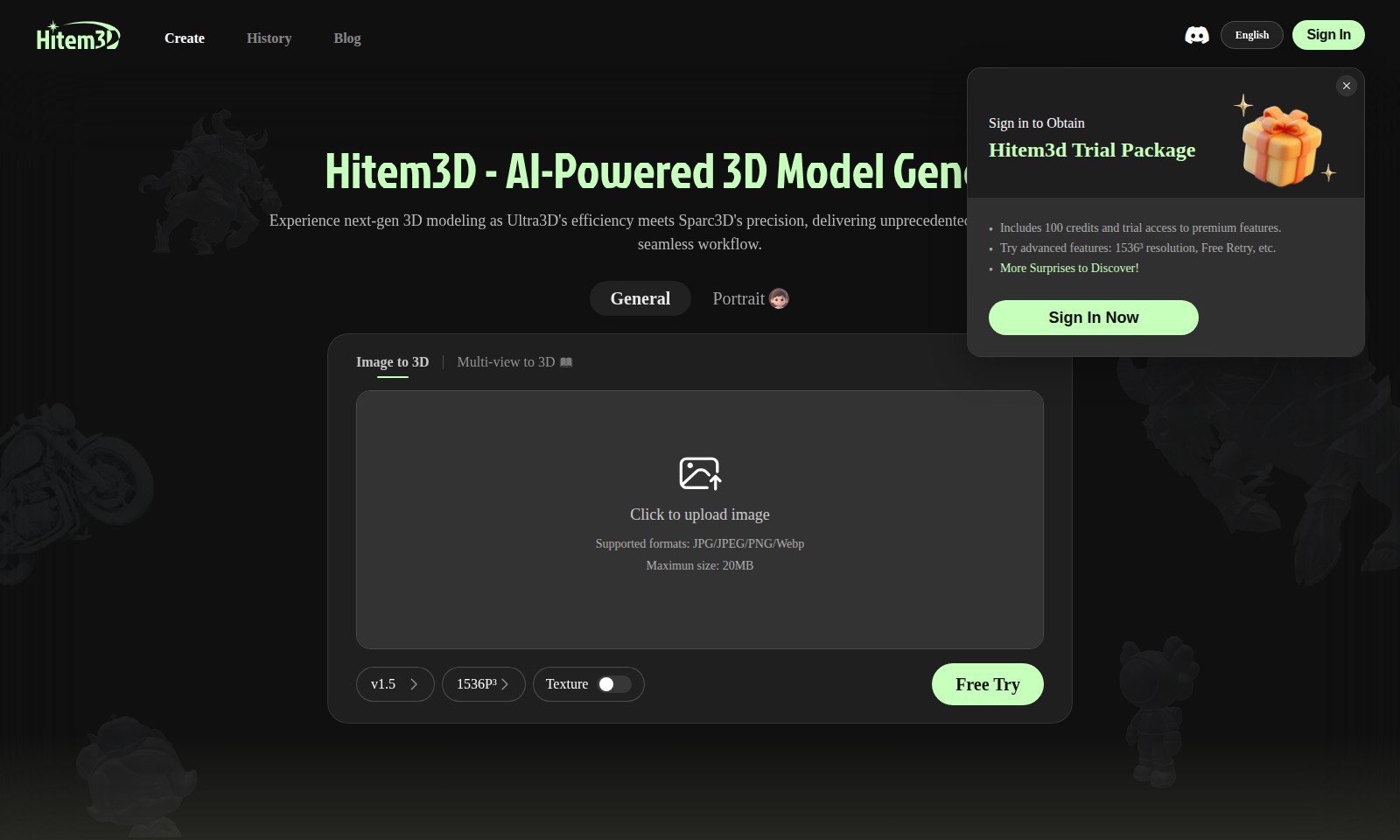Click the Hitem3D logo
The image size is (1400, 840).
point(77,35)
